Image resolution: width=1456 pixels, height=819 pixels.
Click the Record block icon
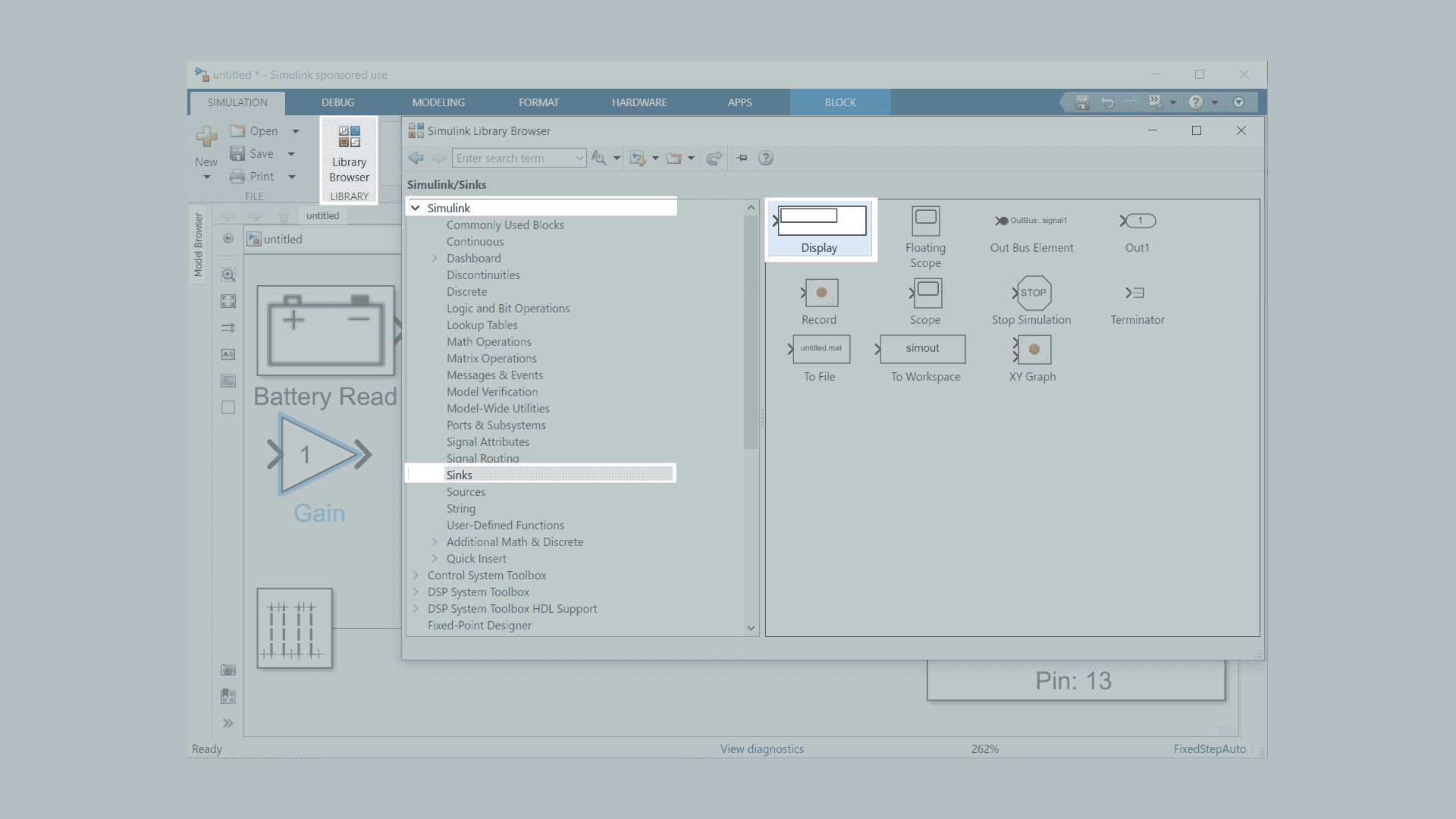[x=821, y=293]
